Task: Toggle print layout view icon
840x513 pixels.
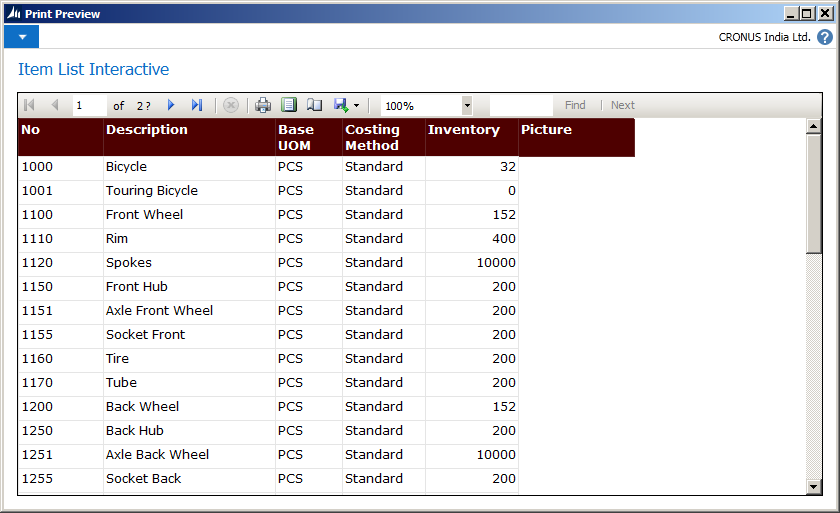Action: tap(289, 105)
